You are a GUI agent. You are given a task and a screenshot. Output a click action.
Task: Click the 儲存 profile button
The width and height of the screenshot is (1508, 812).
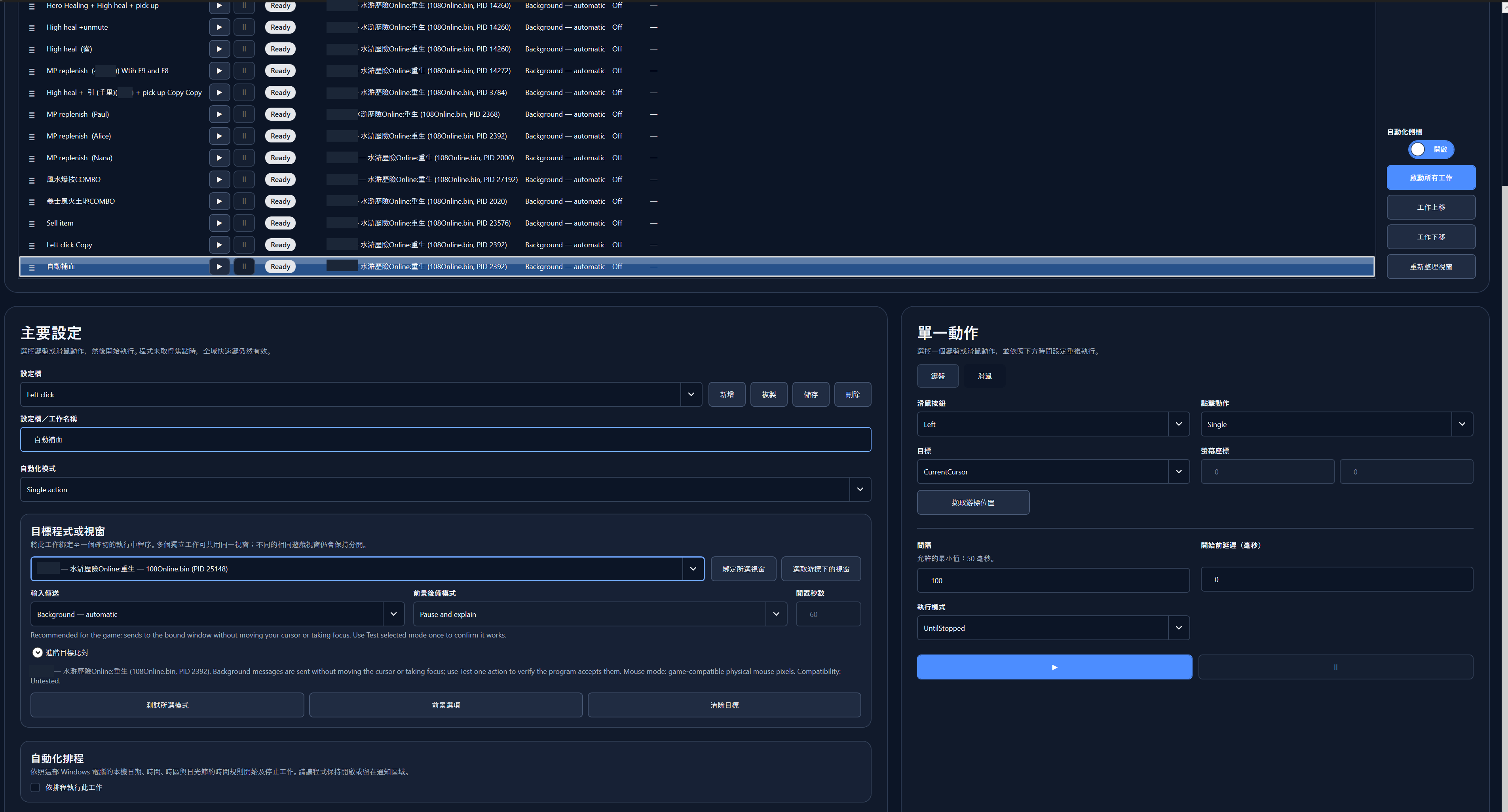(811, 395)
